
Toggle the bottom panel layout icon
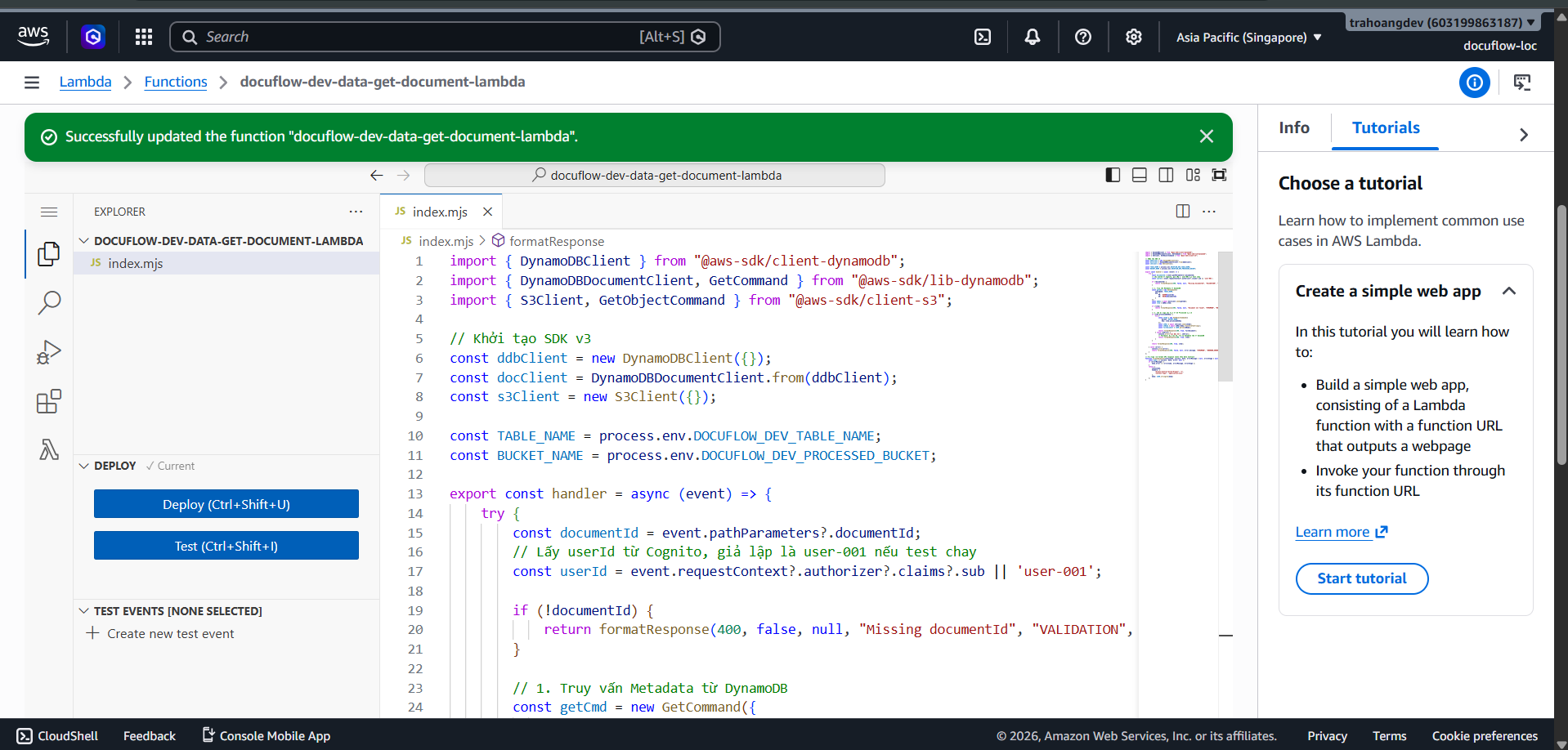click(x=1140, y=175)
